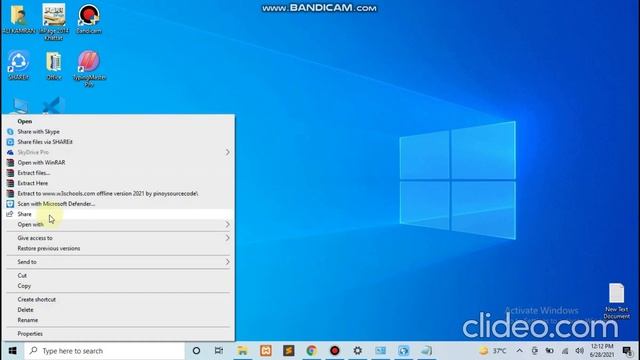Image resolution: width=640 pixels, height=360 pixels.
Task: Select Create shortcut
Action: [x=118, y=299]
